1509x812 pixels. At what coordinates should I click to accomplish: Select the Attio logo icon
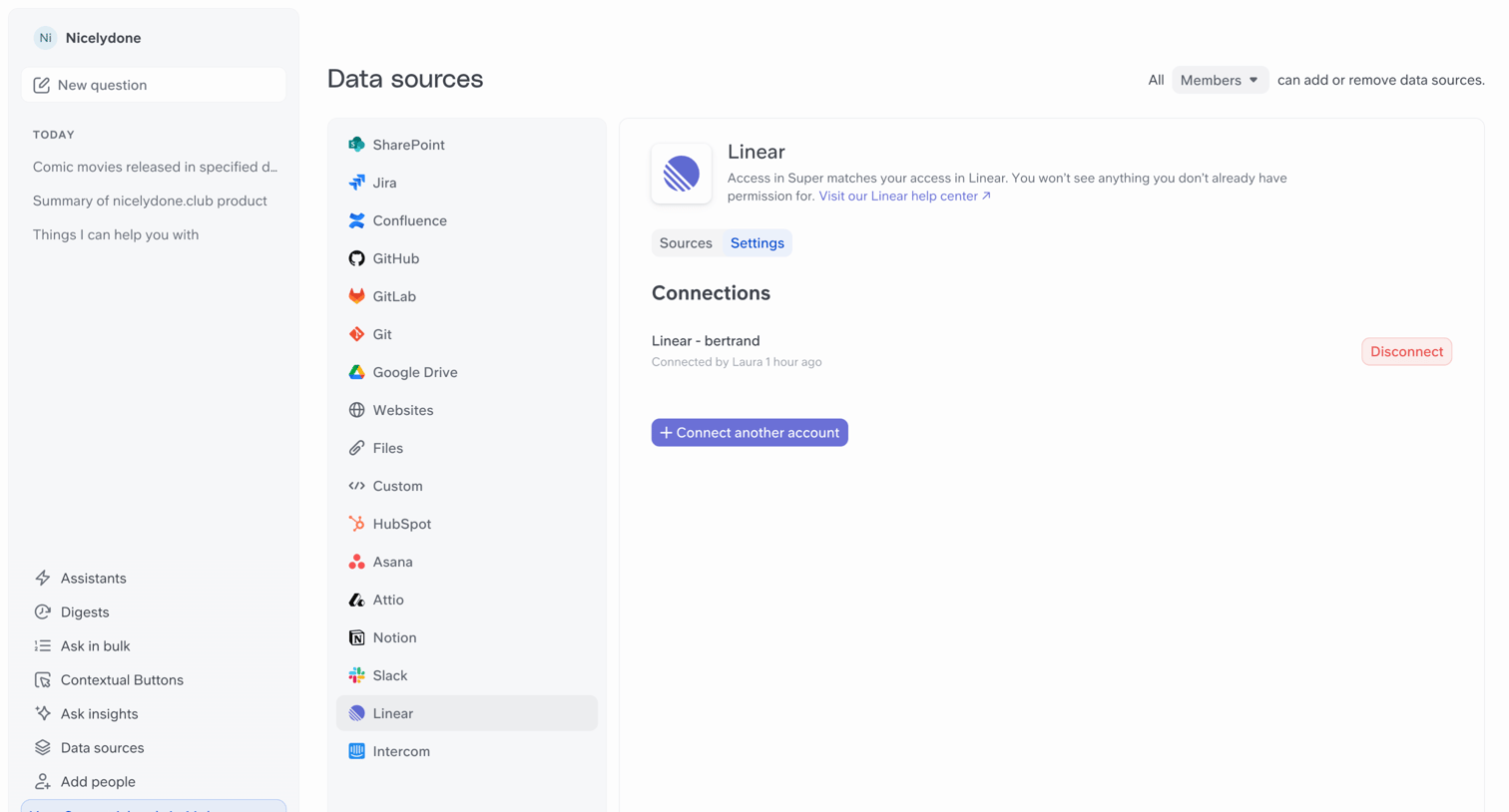[356, 600]
